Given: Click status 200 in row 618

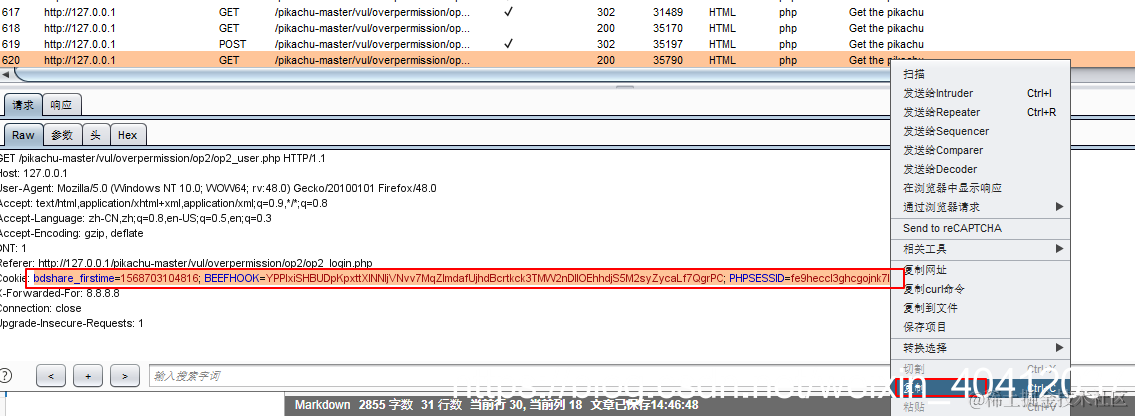Looking at the screenshot, I should click(607, 28).
